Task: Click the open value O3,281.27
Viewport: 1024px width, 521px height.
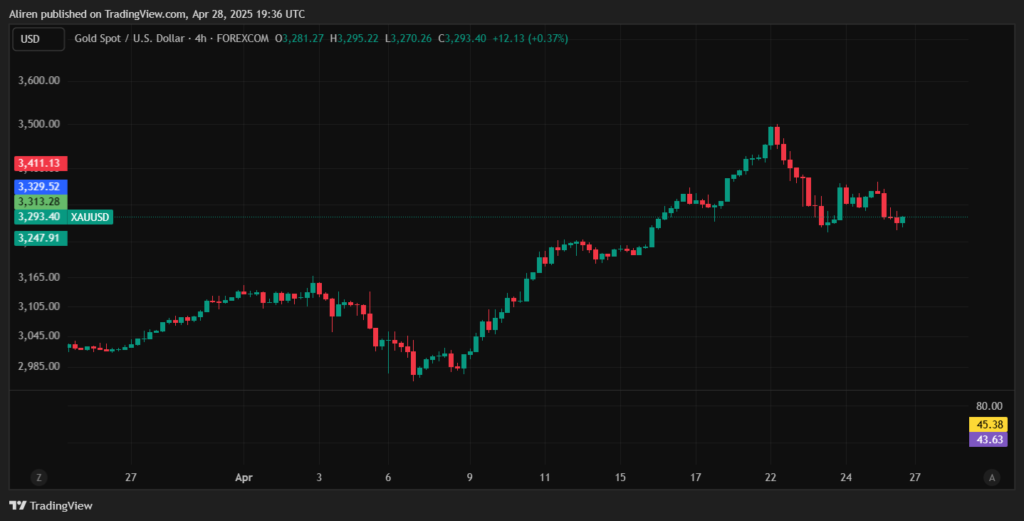Action: point(299,39)
